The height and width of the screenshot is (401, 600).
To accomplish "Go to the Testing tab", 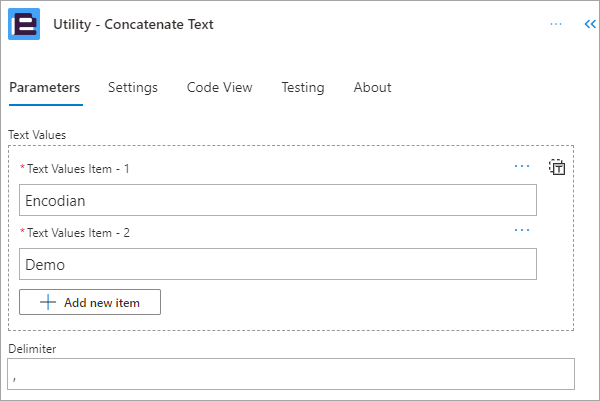I will (303, 88).
